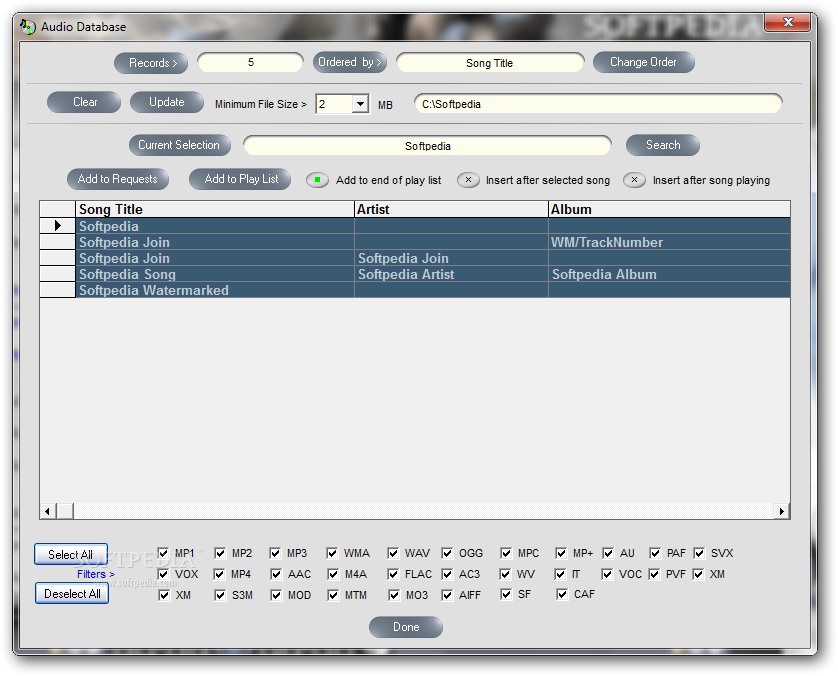Toggle the AC3 checkbox
This screenshot has height=676, width=838.
tap(447, 574)
